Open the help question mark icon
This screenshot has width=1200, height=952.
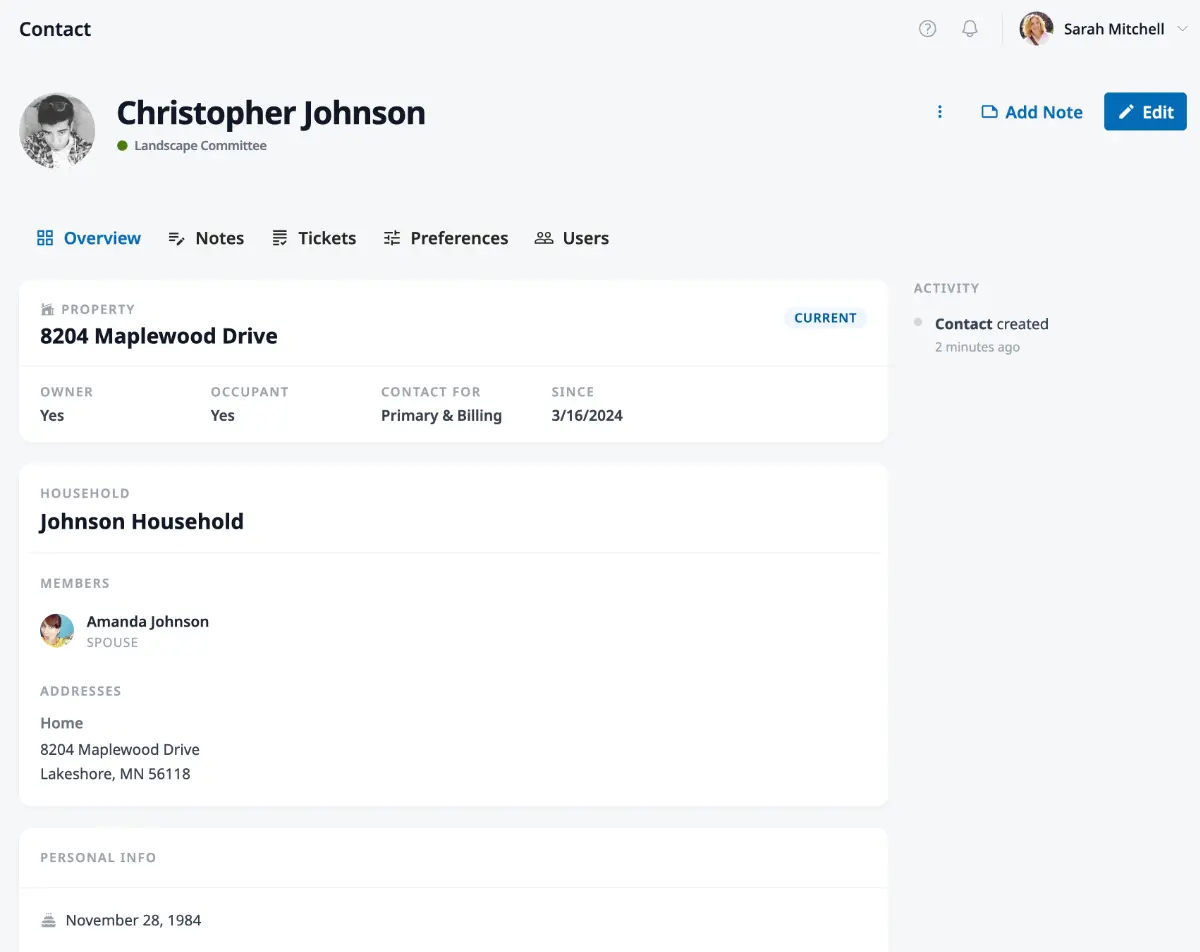click(927, 28)
